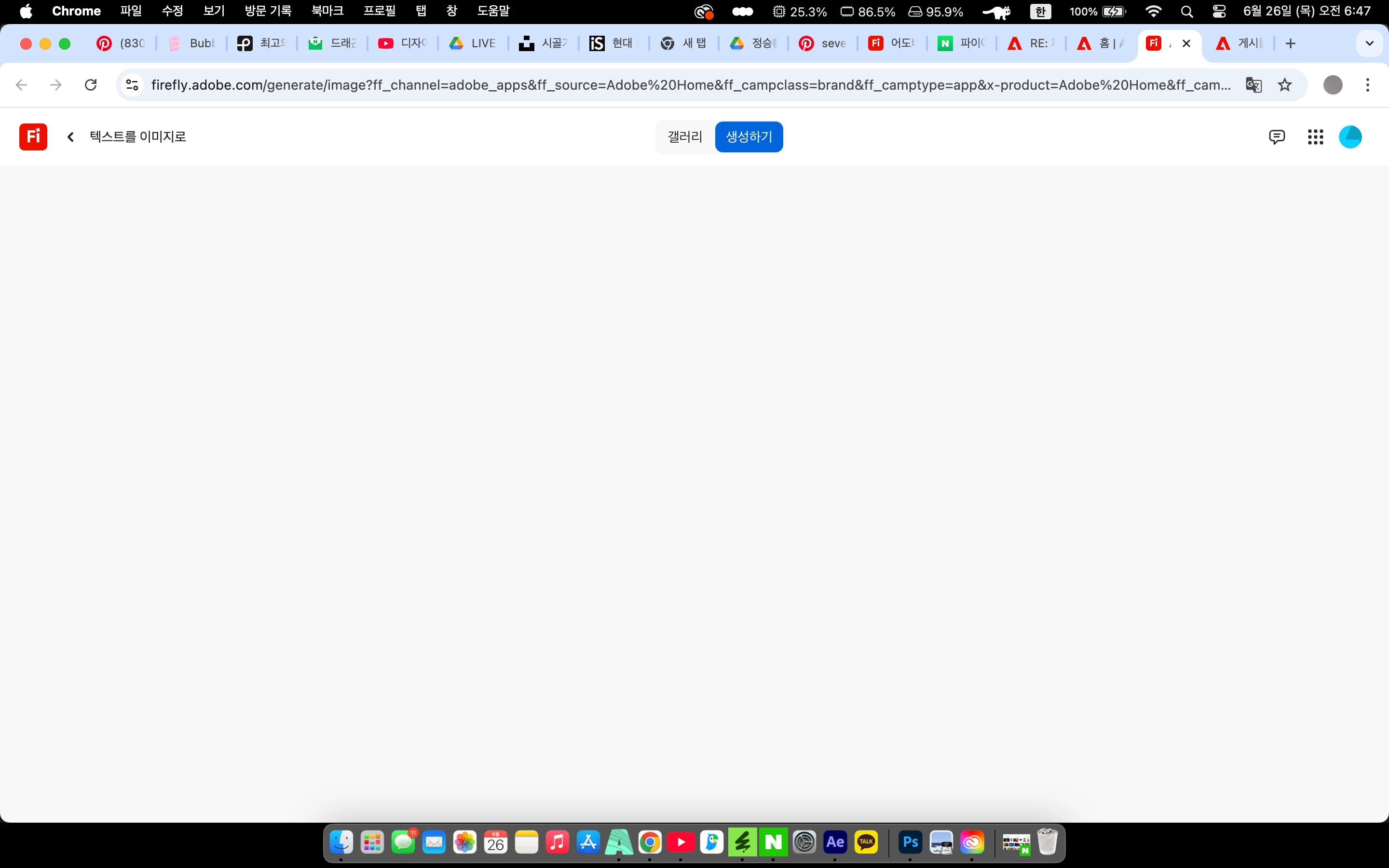The image size is (1389, 868).
Task: Open the LIVE Google Drive tab
Action: 473,43
